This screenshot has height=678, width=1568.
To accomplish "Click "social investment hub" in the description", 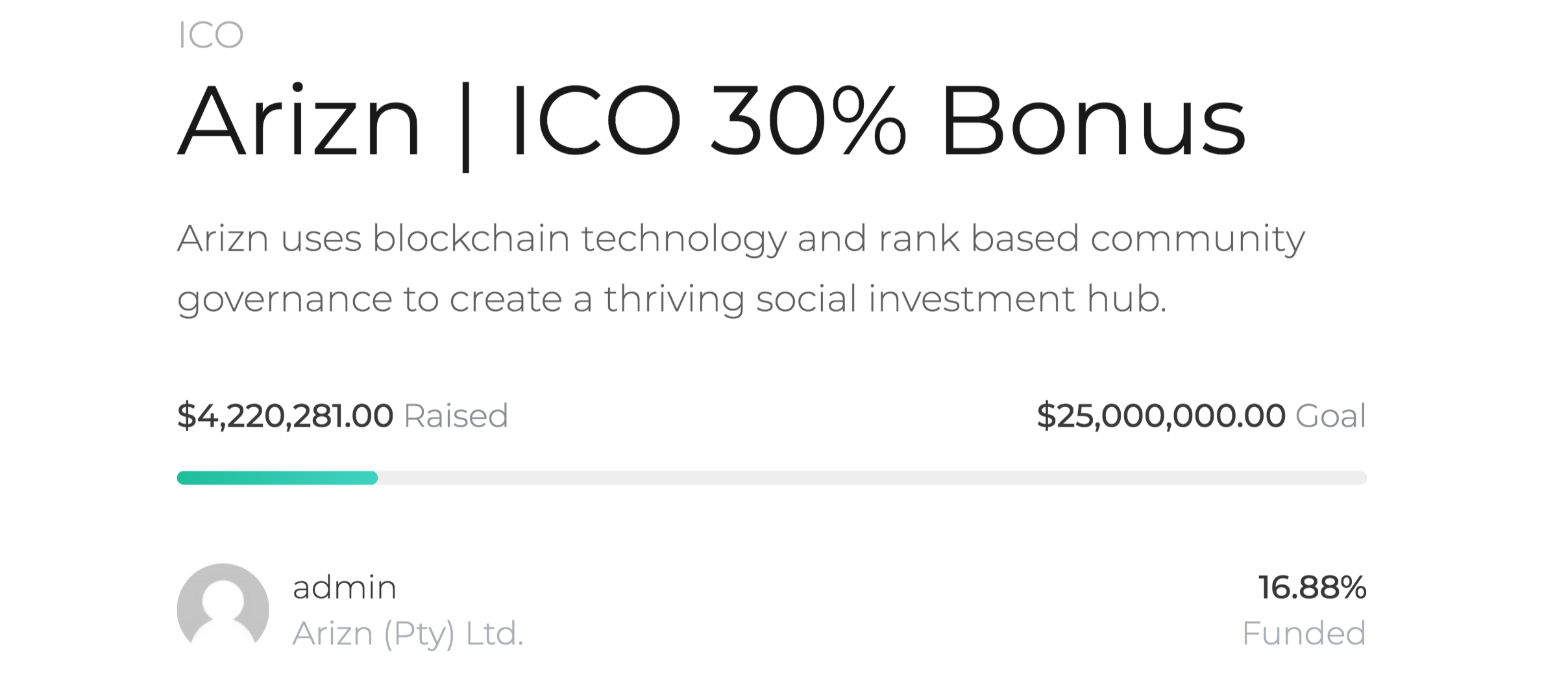I will [961, 299].
